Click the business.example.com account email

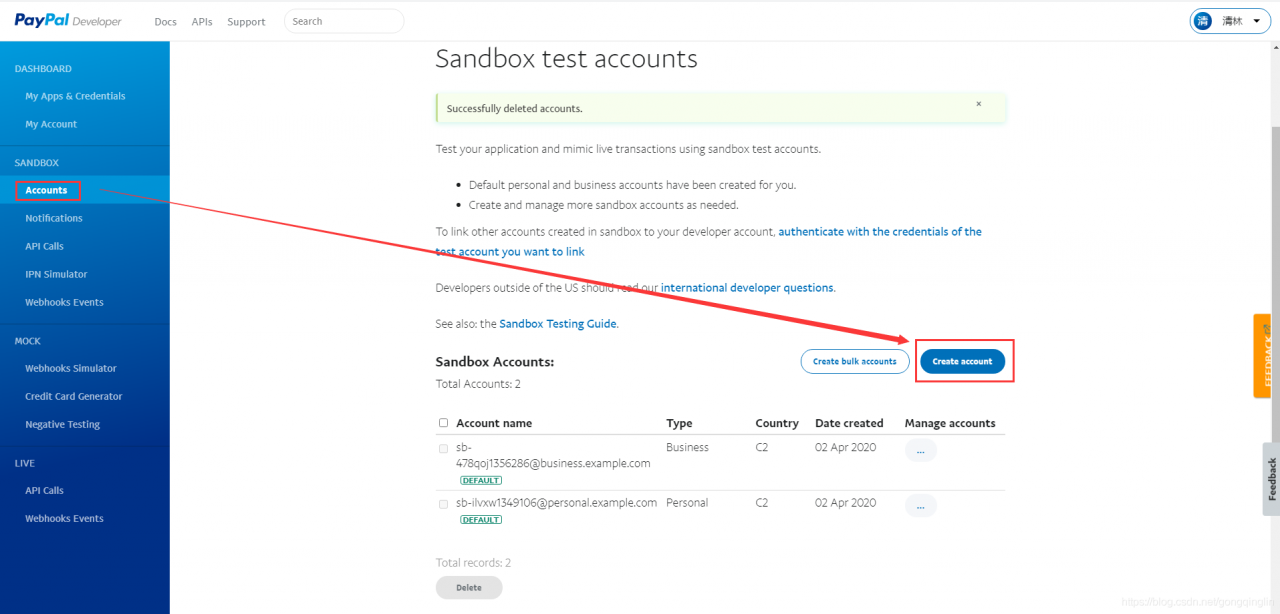pyautogui.click(x=553, y=455)
